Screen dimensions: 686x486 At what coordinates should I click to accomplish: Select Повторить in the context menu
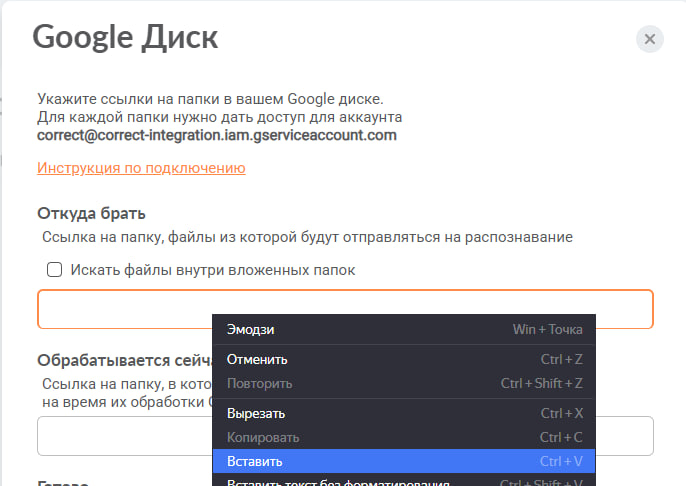point(404,384)
